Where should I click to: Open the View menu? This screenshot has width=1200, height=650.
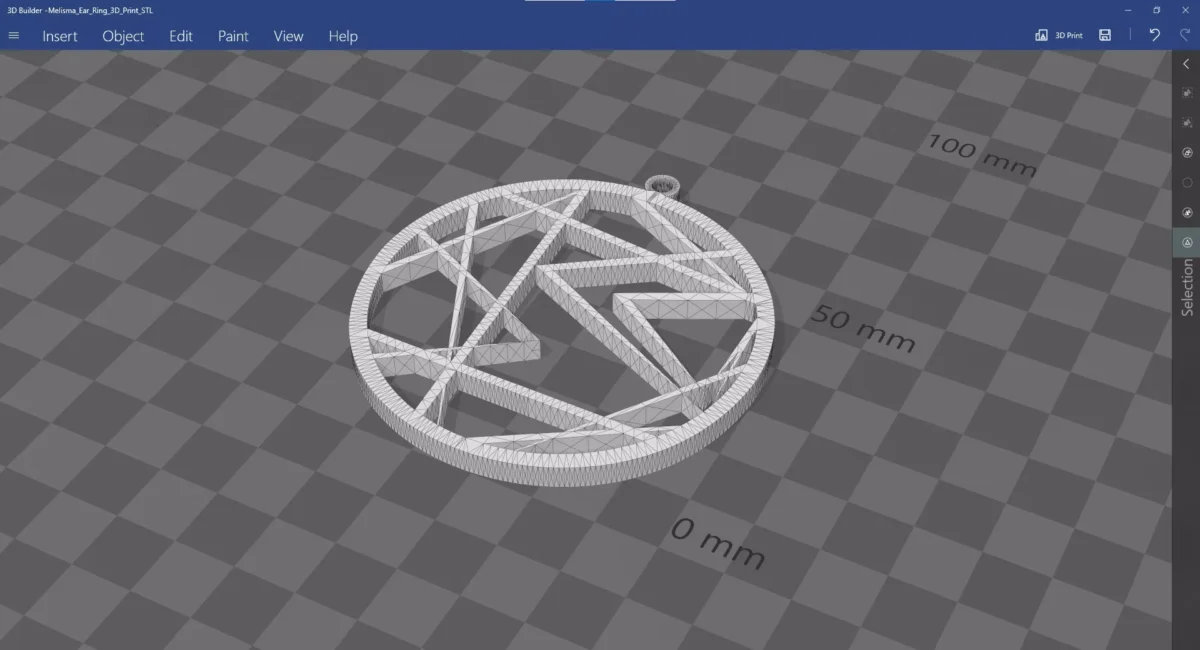click(x=288, y=36)
